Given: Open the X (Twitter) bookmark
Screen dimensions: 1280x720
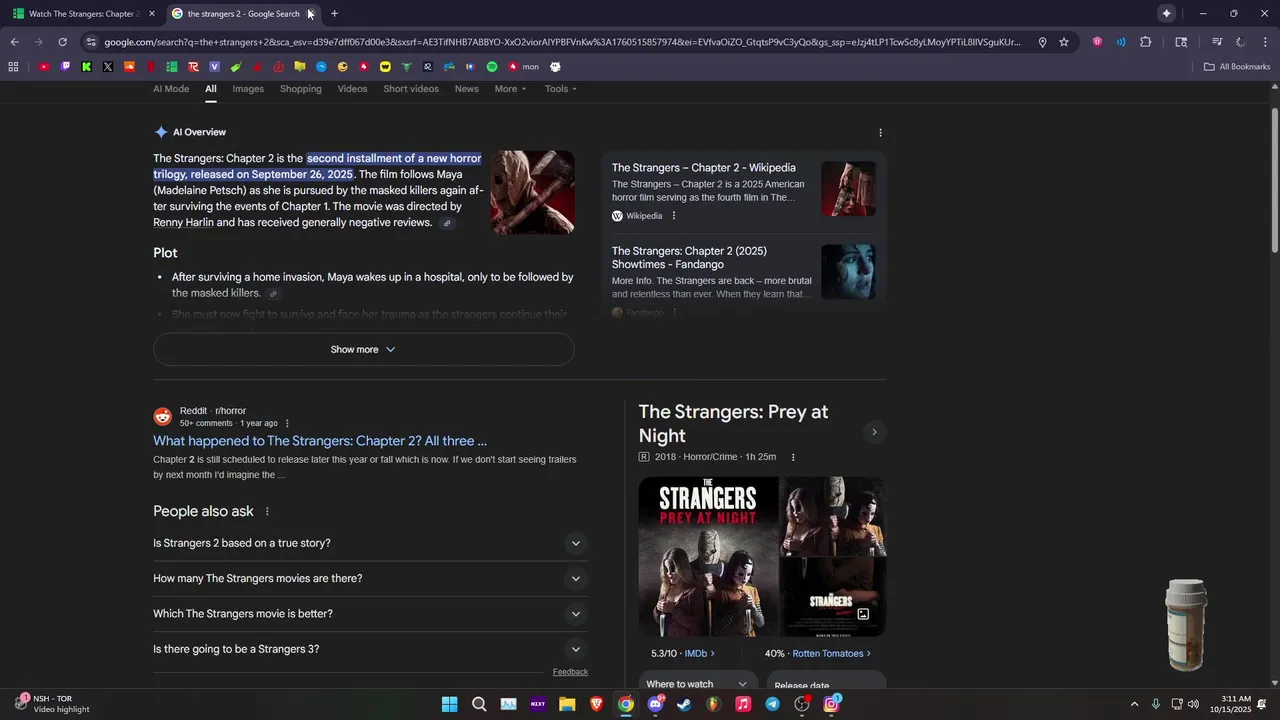Looking at the screenshot, I should click(108, 67).
